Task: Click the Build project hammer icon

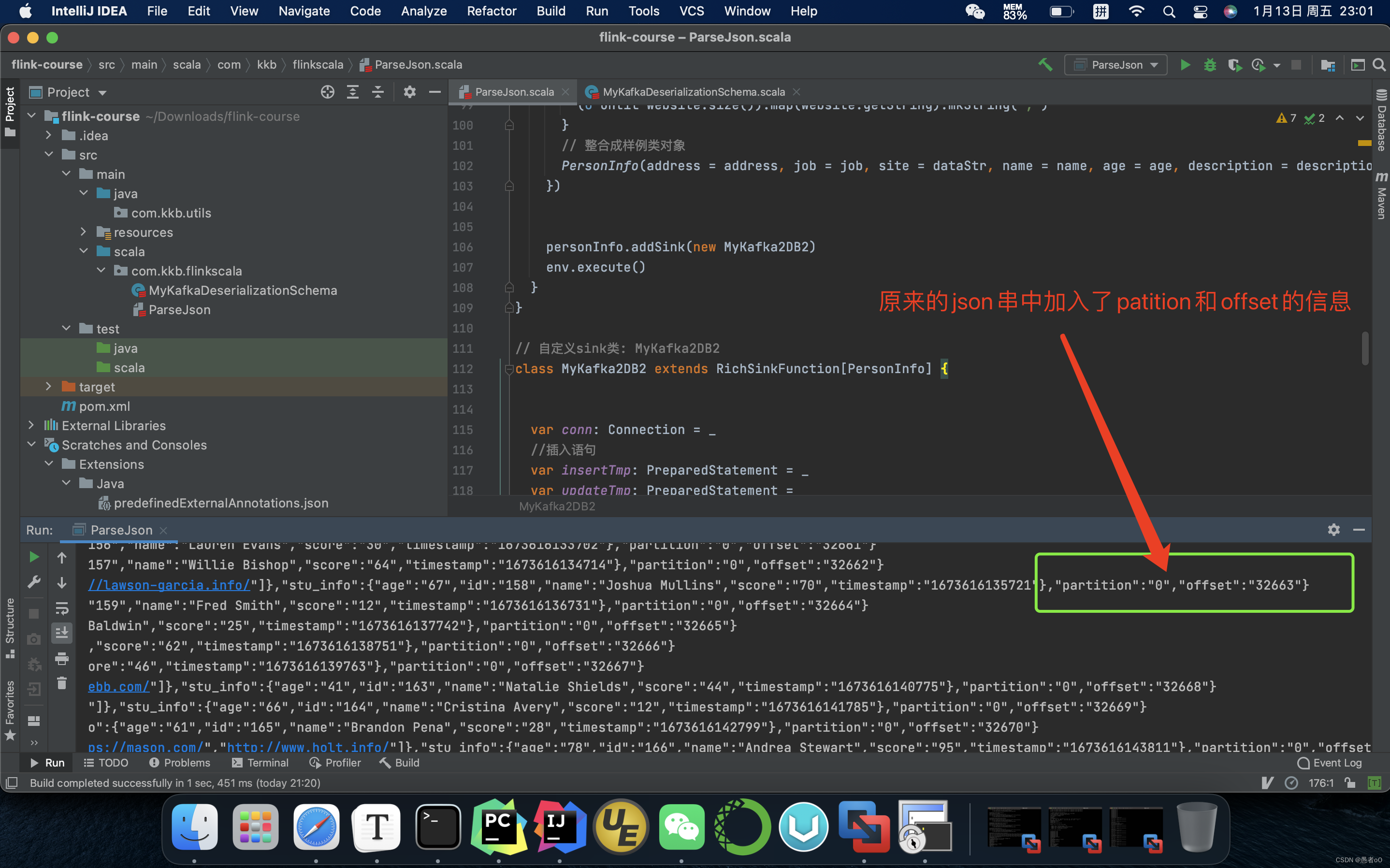Action: [x=1045, y=65]
